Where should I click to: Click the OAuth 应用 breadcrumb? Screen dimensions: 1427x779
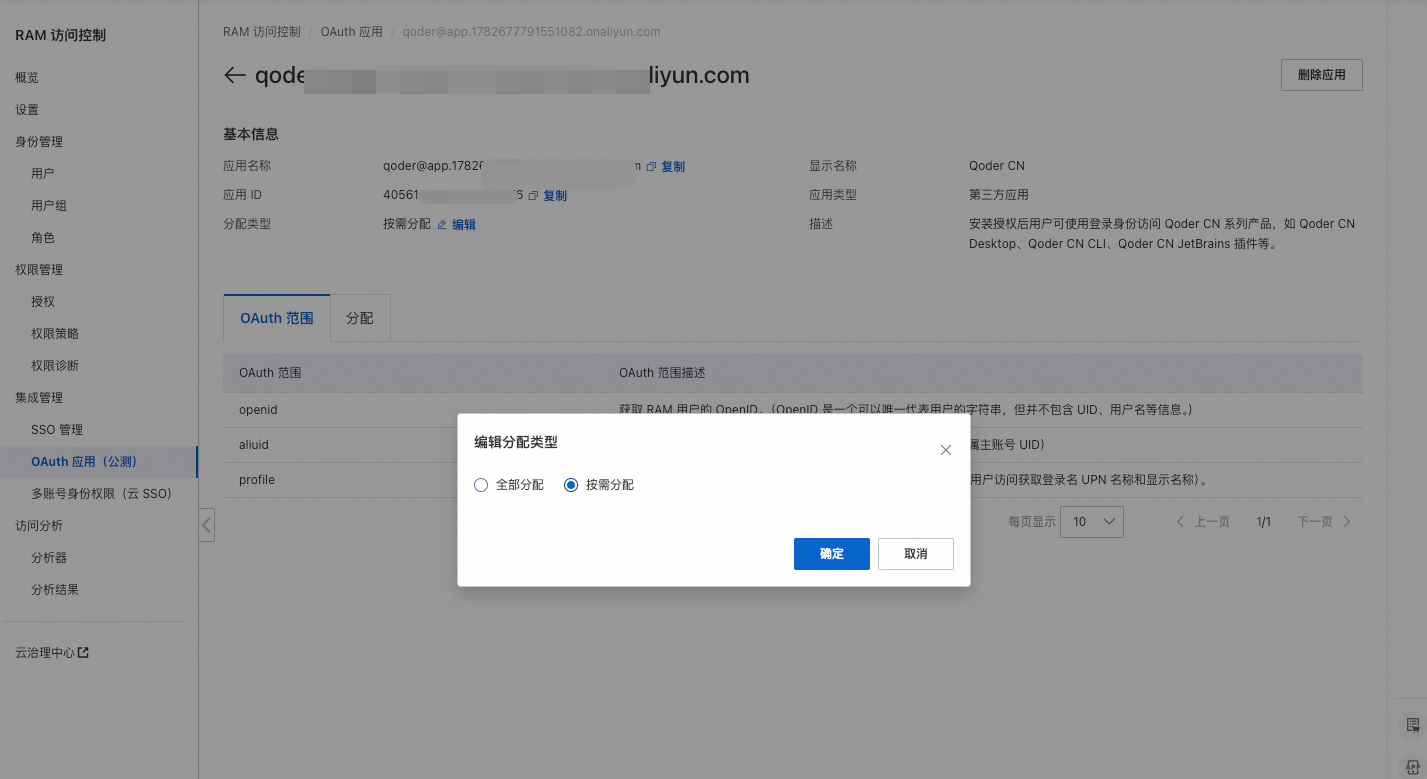[351, 32]
